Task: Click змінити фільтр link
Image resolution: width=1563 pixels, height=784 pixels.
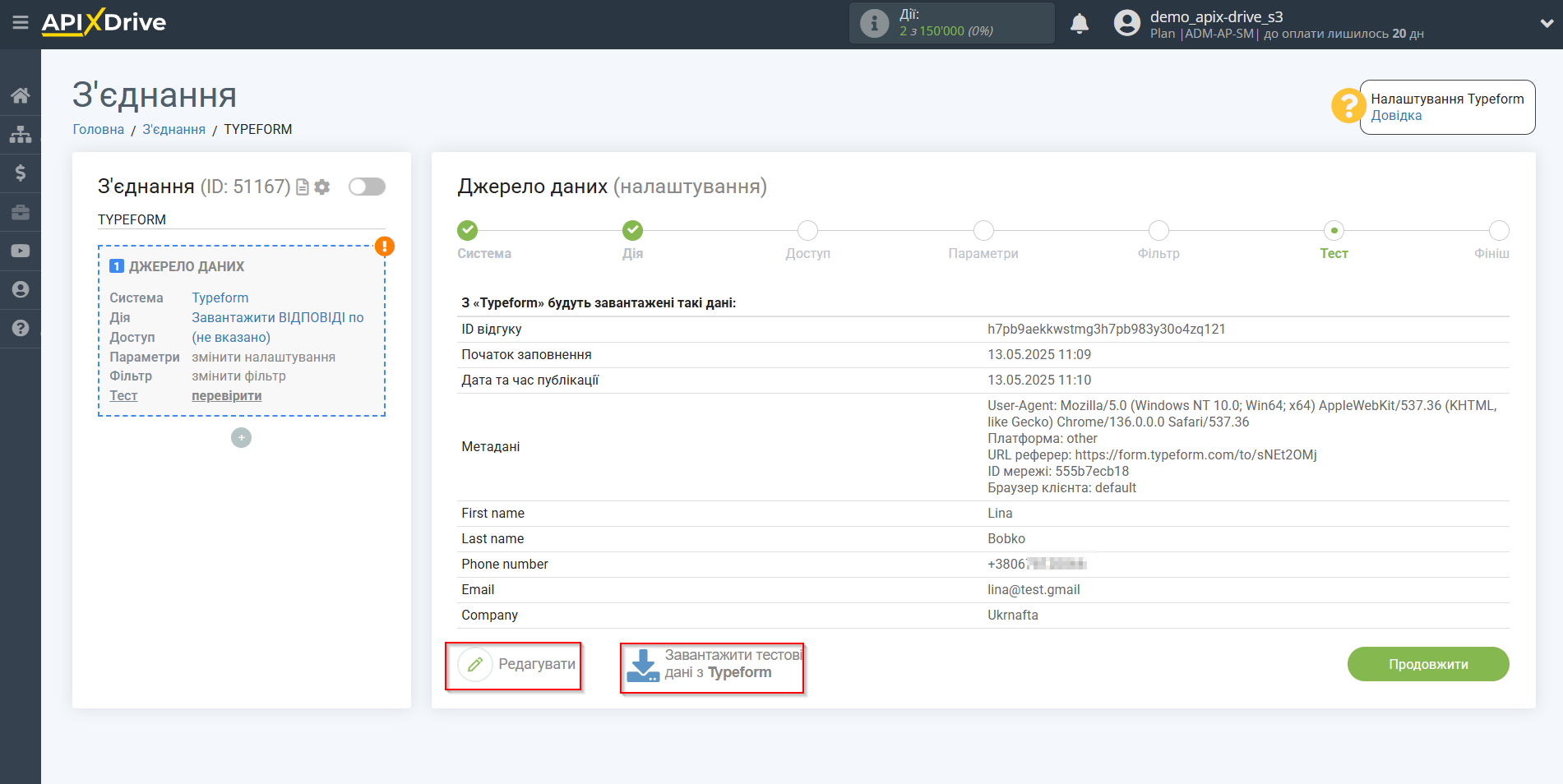Action: coord(239,376)
